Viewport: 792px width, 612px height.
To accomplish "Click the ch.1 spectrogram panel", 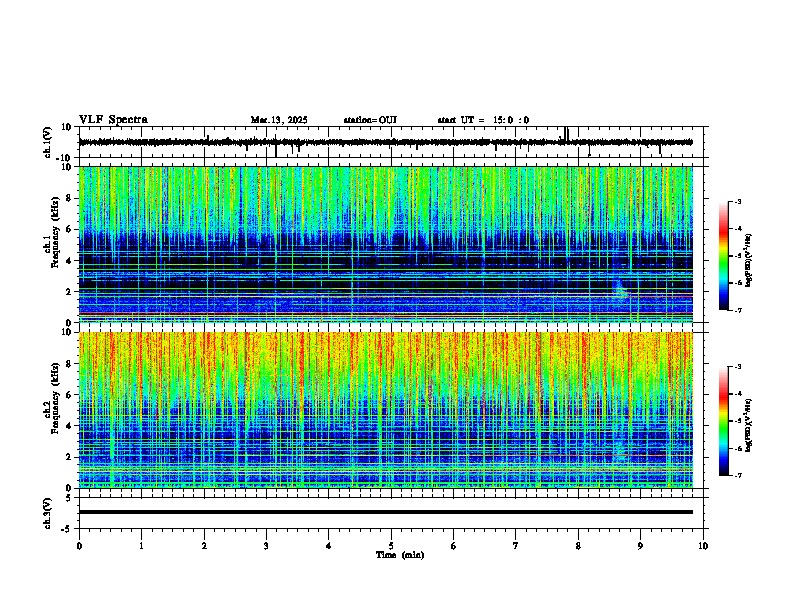I will pos(386,244).
